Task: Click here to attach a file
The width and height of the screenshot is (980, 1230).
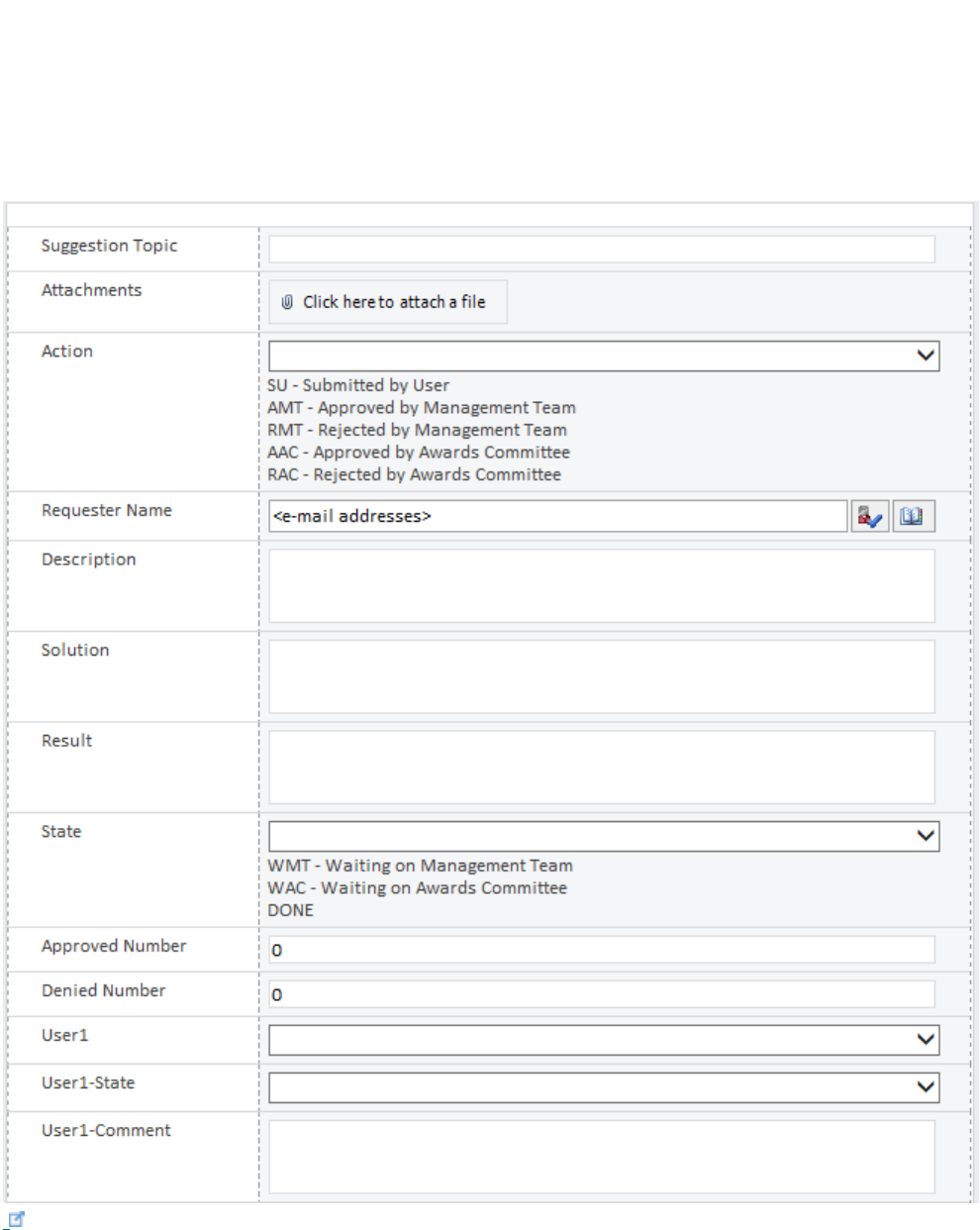Action: [388, 302]
